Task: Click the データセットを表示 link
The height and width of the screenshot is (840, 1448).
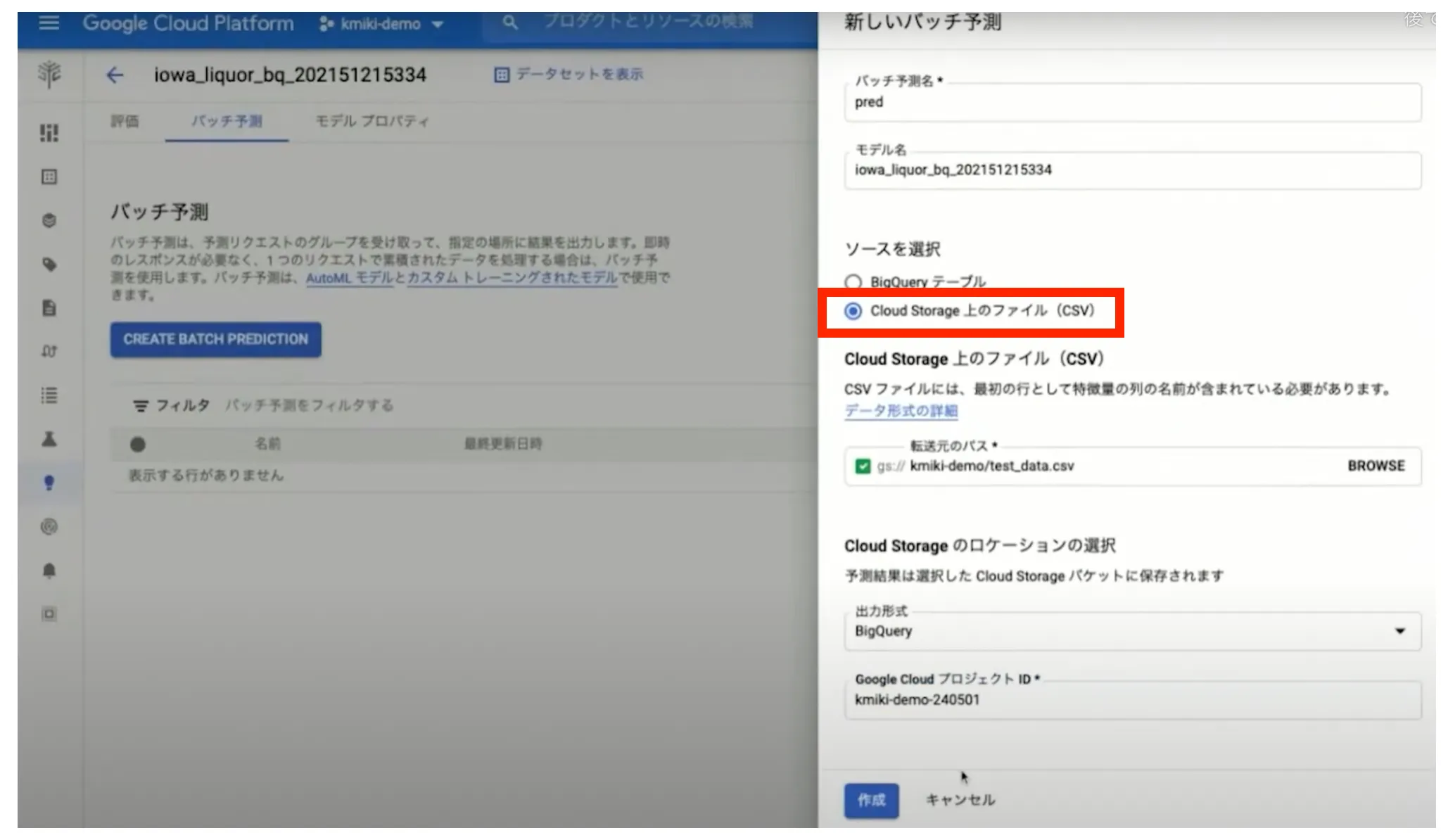Action: tap(580, 75)
